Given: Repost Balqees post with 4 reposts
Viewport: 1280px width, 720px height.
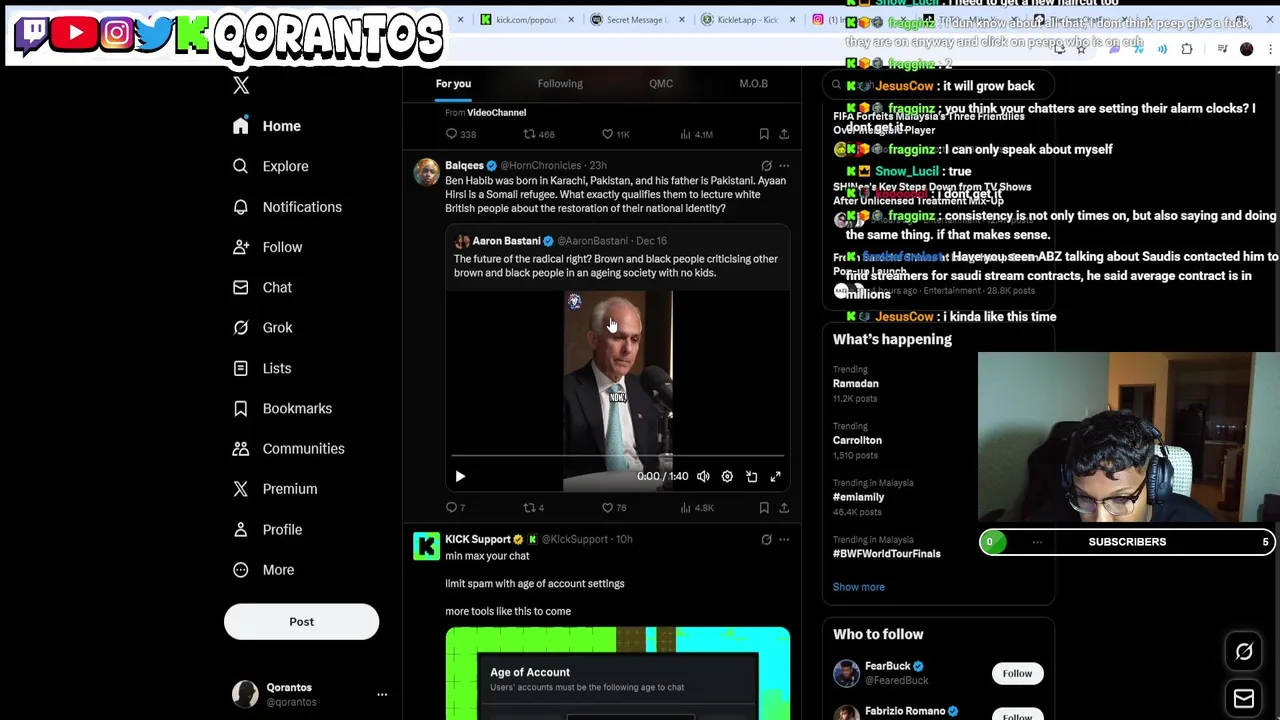Looking at the screenshot, I should 534,508.
